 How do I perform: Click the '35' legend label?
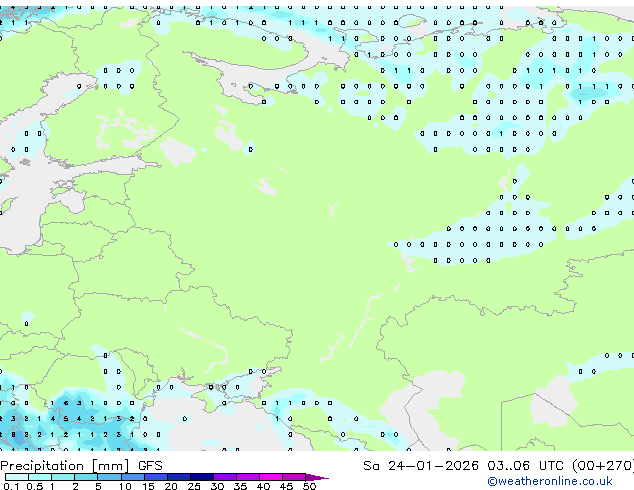(240, 486)
